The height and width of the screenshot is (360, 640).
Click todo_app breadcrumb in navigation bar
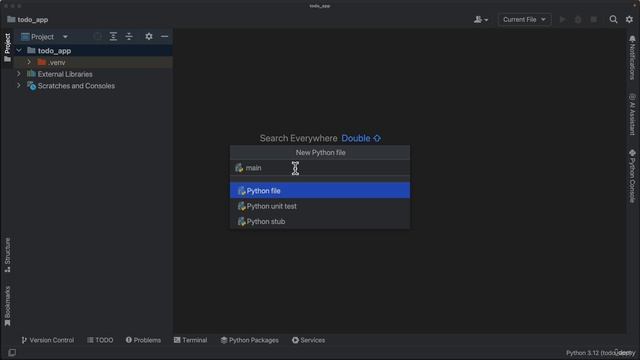pos(28,20)
